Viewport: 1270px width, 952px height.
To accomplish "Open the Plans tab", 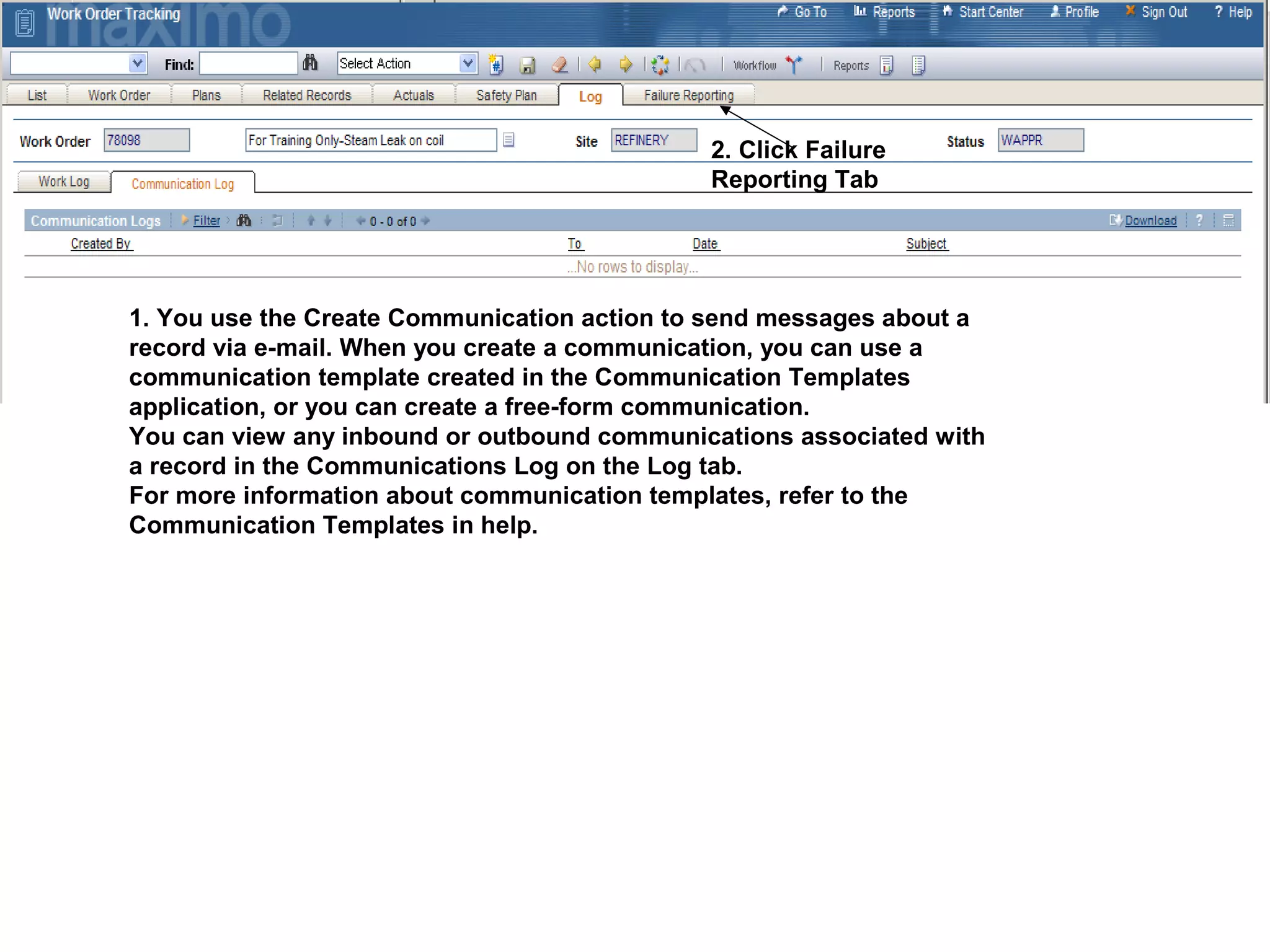I will click(206, 95).
